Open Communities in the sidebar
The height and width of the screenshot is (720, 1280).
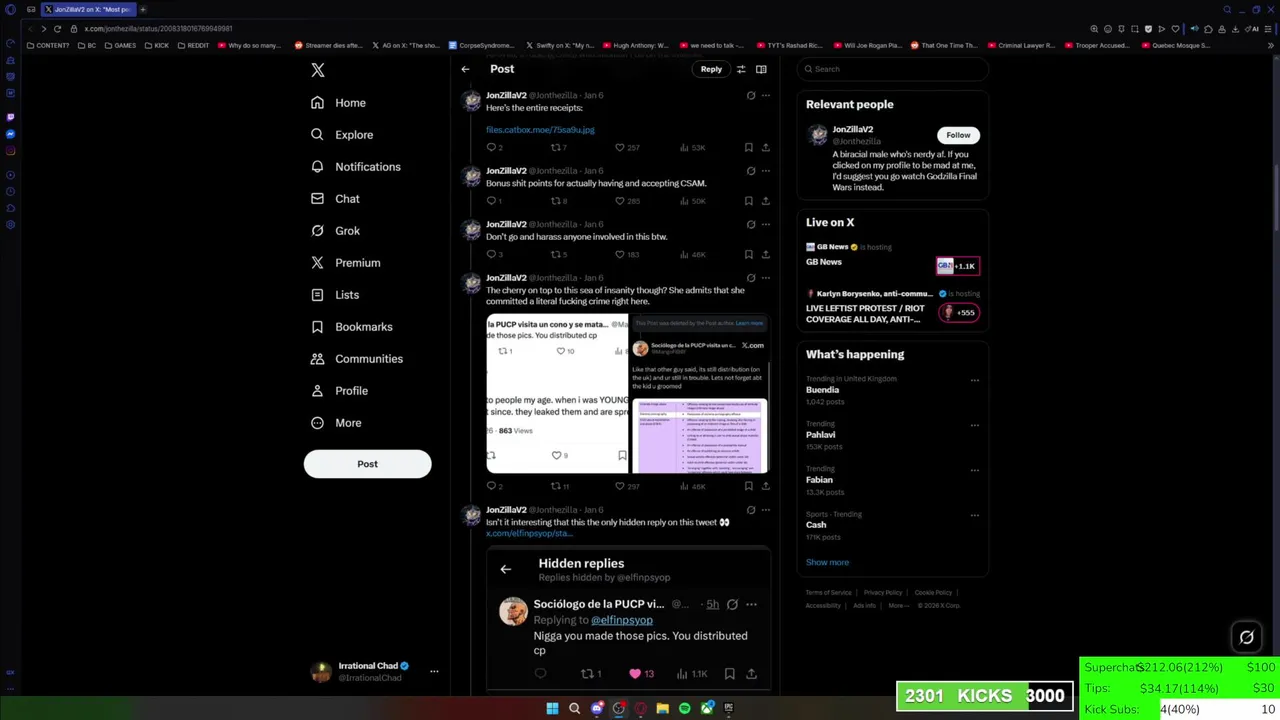click(357, 359)
